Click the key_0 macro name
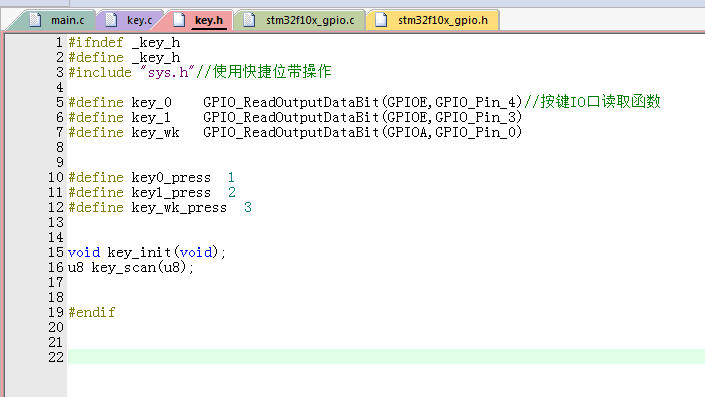This screenshot has width=705, height=397. point(152,103)
